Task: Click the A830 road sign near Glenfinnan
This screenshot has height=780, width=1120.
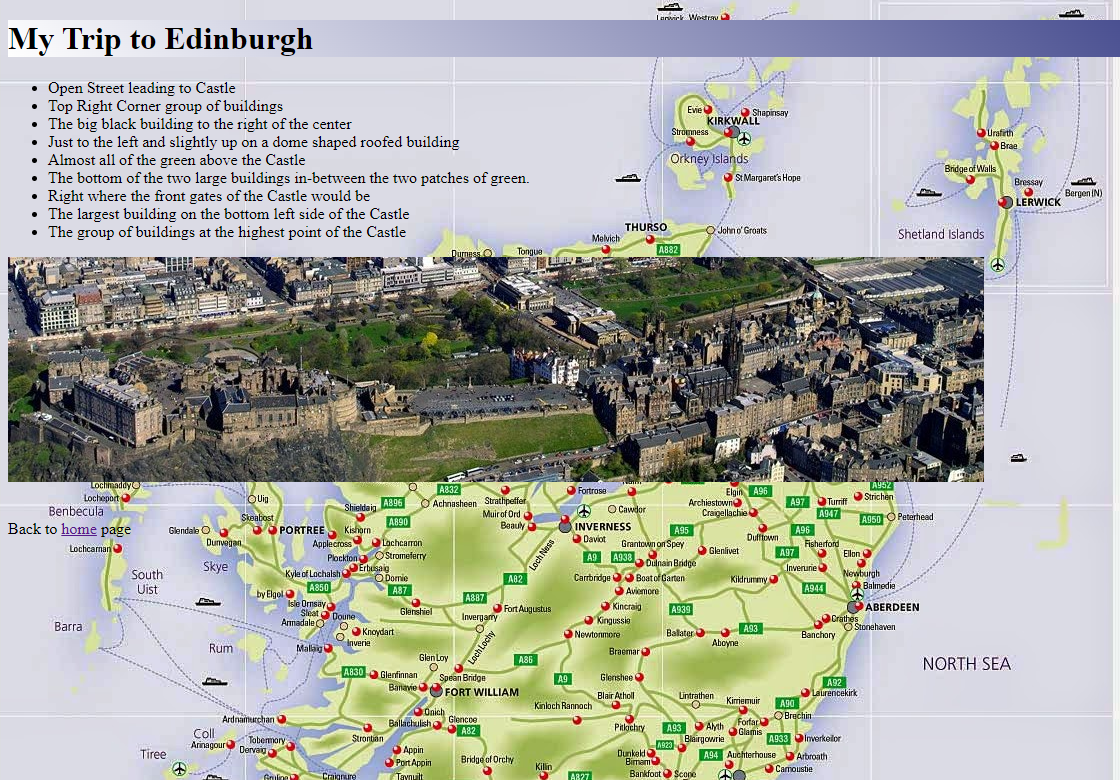Action: click(x=354, y=672)
